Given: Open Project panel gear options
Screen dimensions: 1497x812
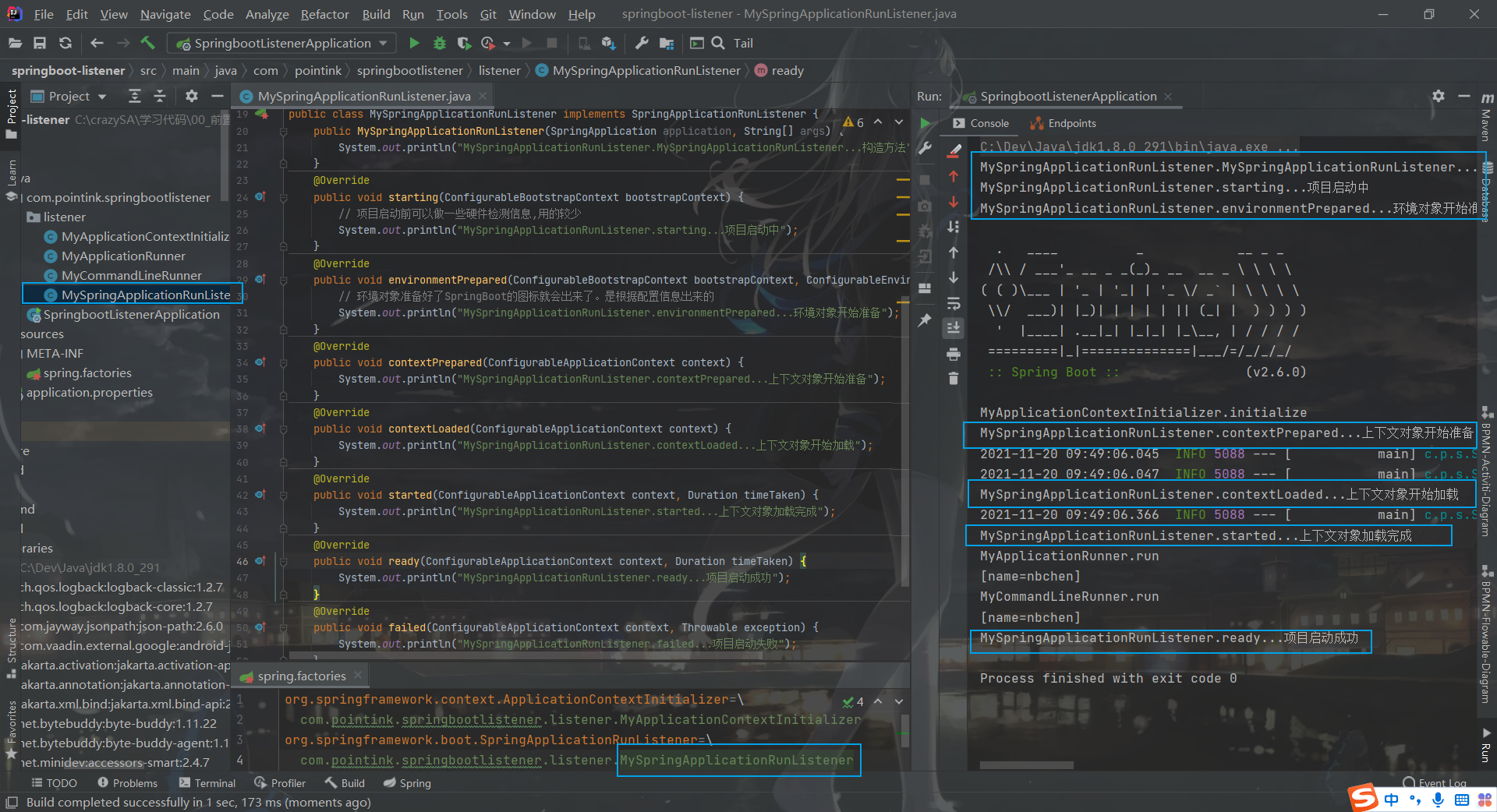Looking at the screenshot, I should pos(192,96).
